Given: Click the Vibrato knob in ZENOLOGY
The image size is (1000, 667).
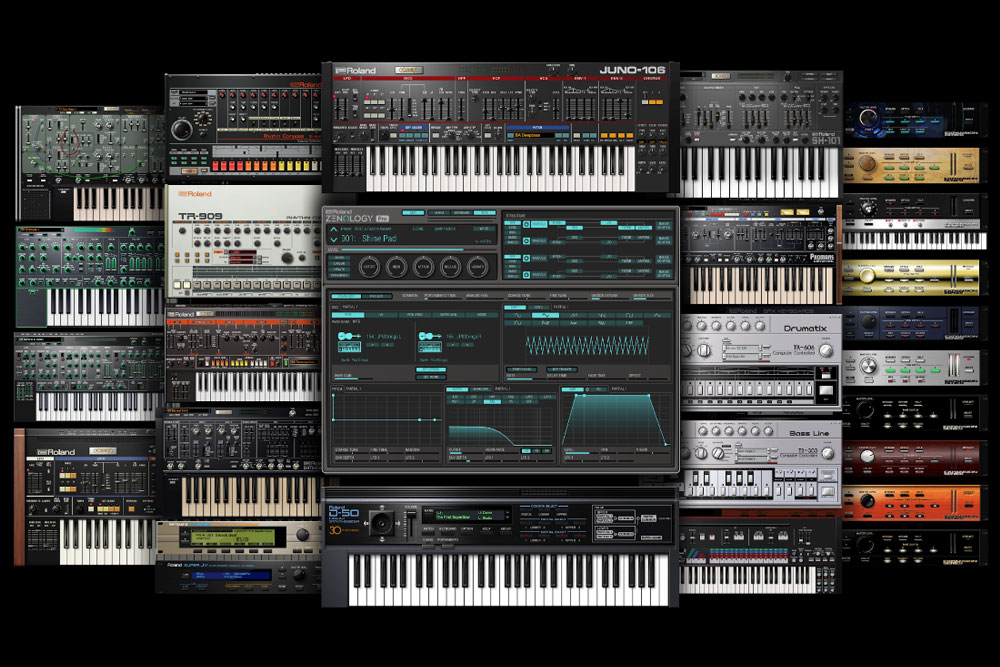Looking at the screenshot, I should [477, 267].
